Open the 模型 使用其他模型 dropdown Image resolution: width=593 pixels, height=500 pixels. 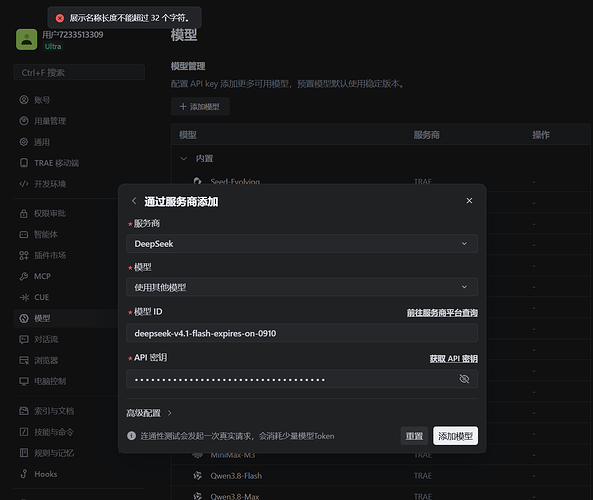tap(302, 287)
